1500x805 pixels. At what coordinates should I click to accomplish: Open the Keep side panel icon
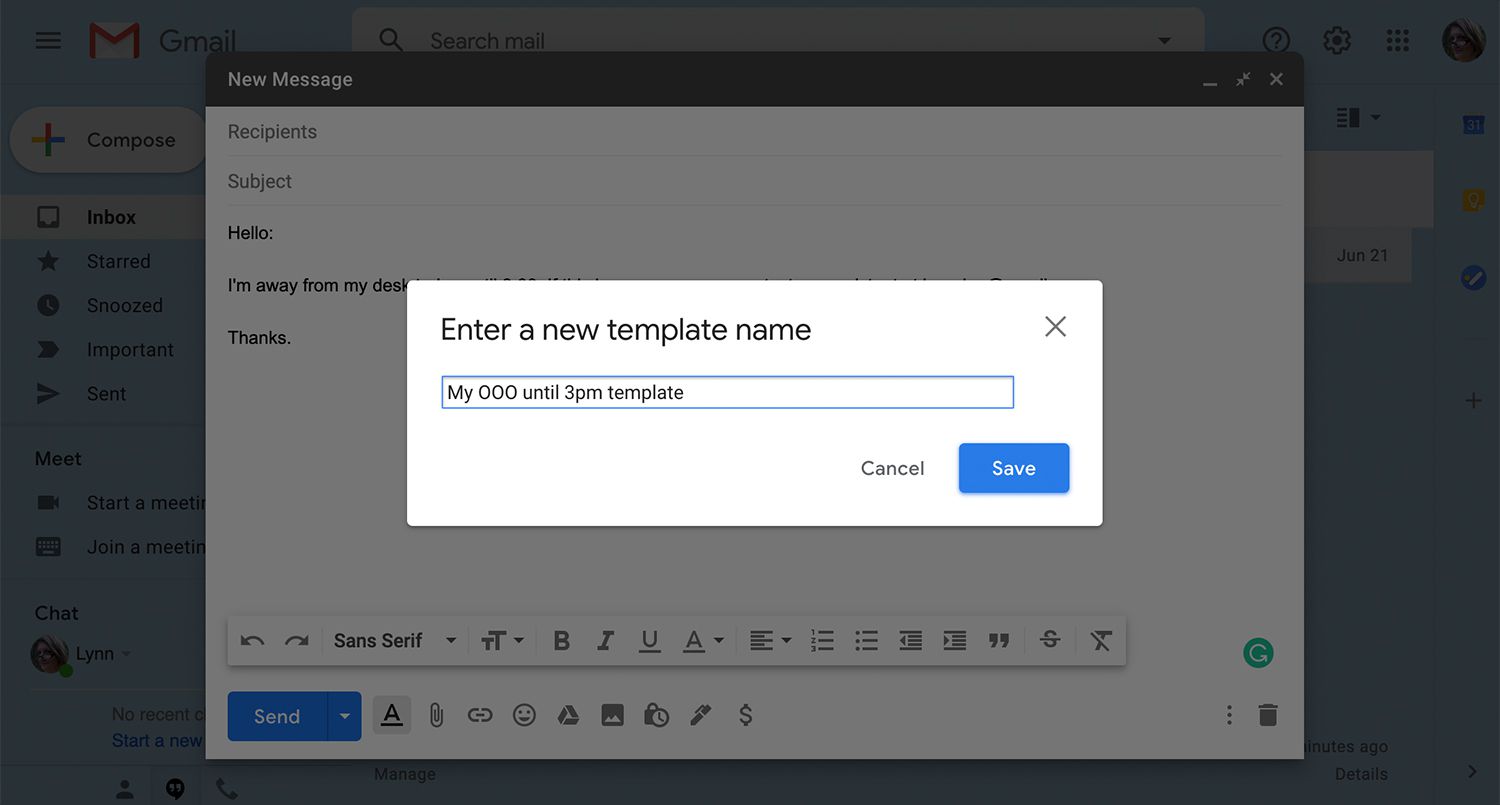(x=1473, y=200)
